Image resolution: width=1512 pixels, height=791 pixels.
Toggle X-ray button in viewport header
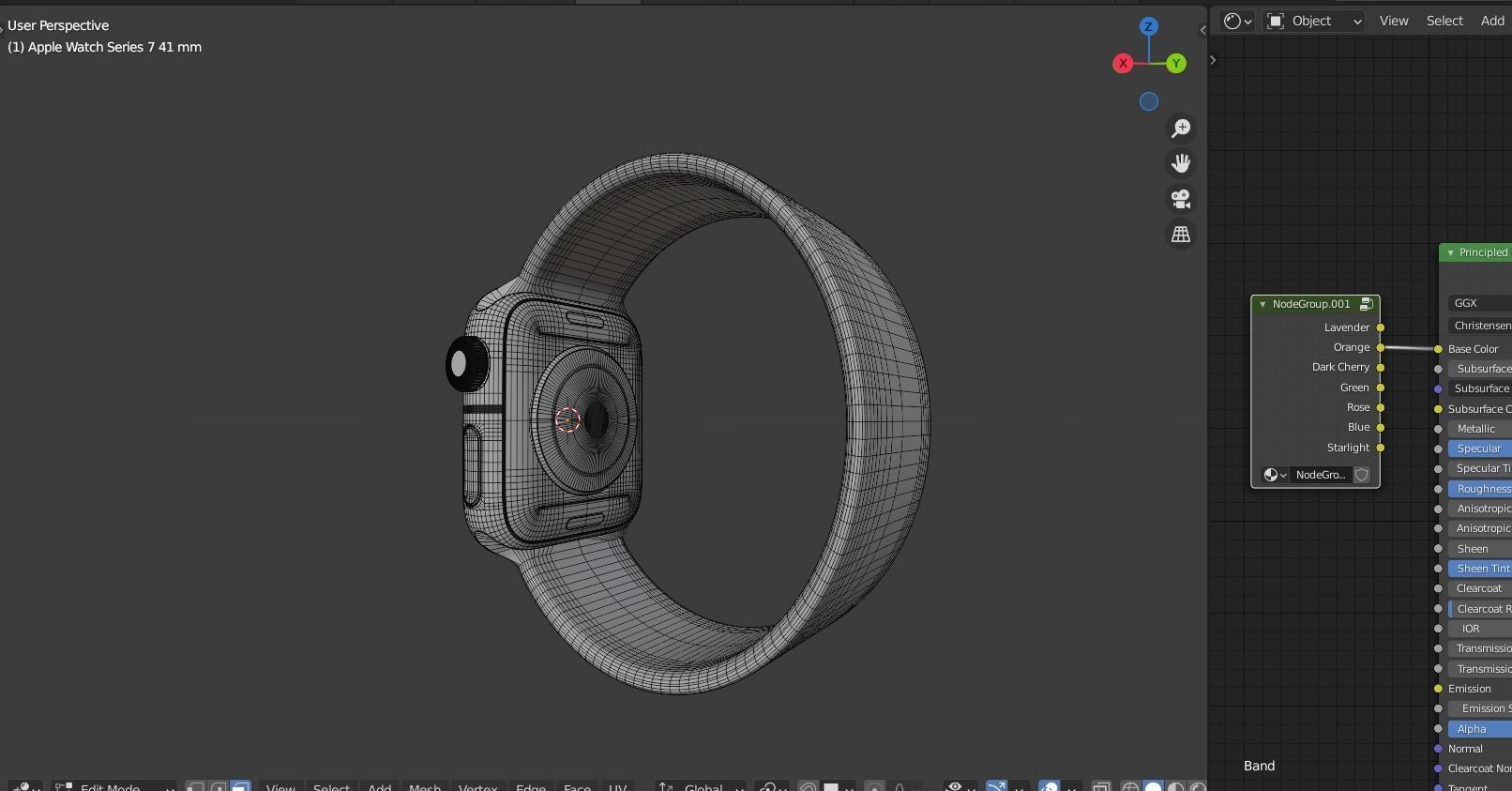(1101, 786)
